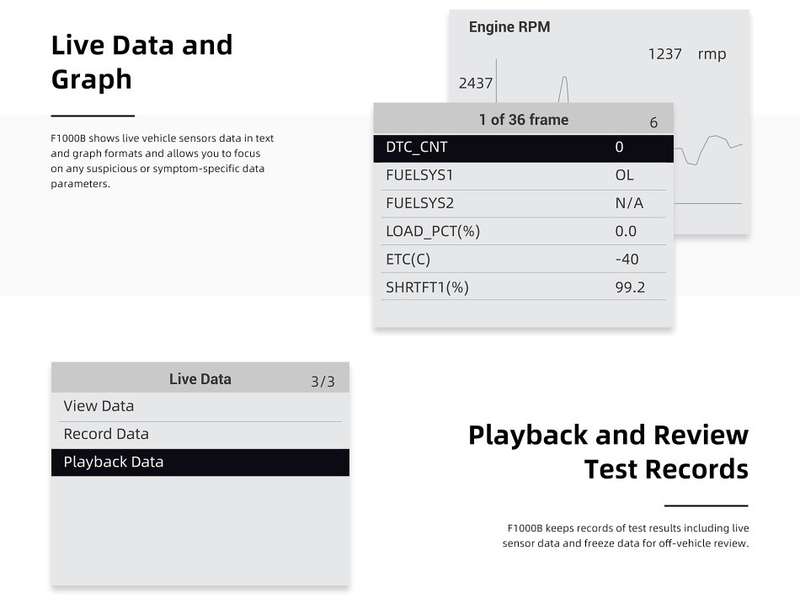The height and width of the screenshot is (600, 800).
Task: Choose Record Data menu entry
Action: [200, 435]
